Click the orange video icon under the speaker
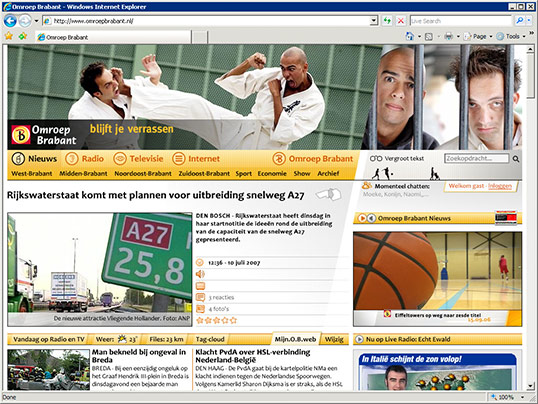538x404 pixels. click(200, 286)
